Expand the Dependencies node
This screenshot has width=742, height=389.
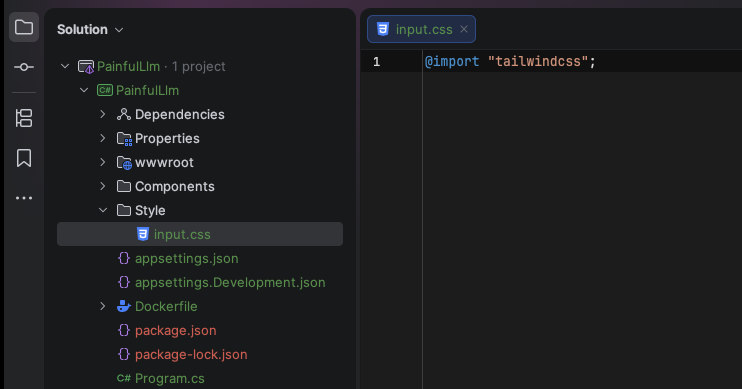click(103, 114)
